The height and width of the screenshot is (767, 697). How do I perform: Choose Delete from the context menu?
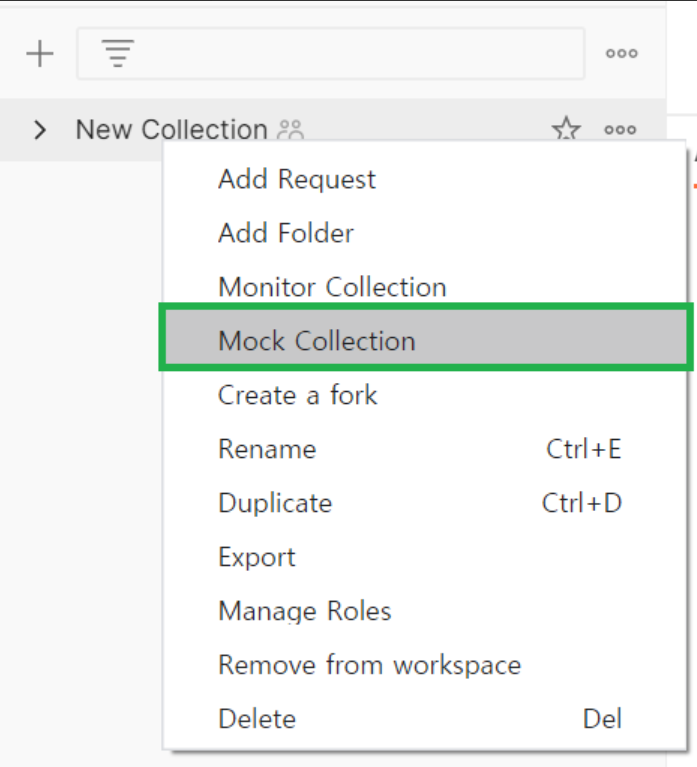[425, 719]
